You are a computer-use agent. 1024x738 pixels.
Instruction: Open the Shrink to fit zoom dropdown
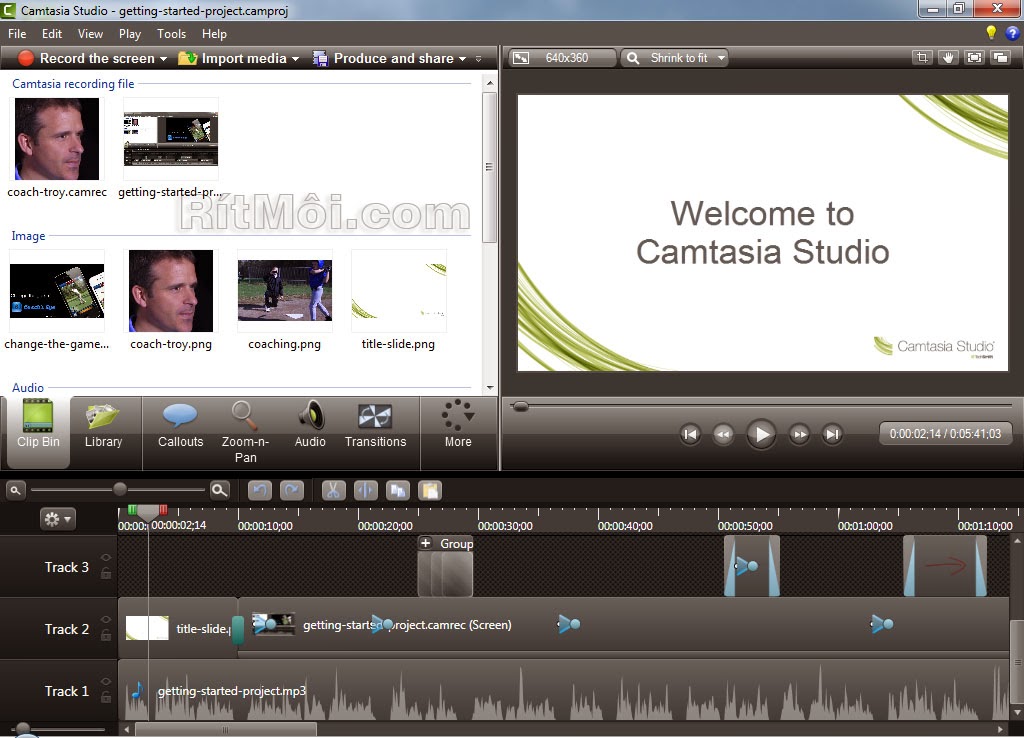pos(674,58)
